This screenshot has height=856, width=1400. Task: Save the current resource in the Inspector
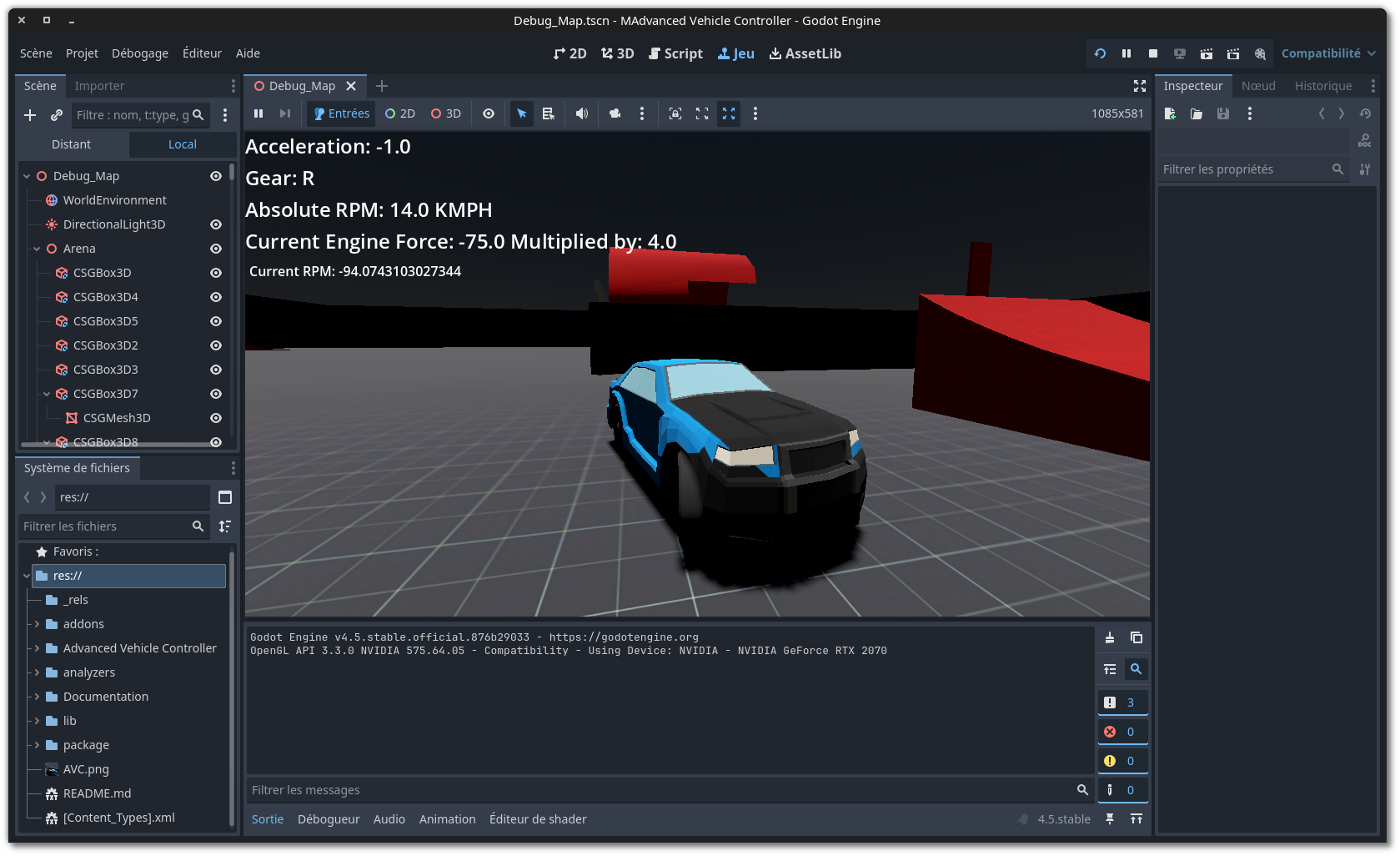1222,113
